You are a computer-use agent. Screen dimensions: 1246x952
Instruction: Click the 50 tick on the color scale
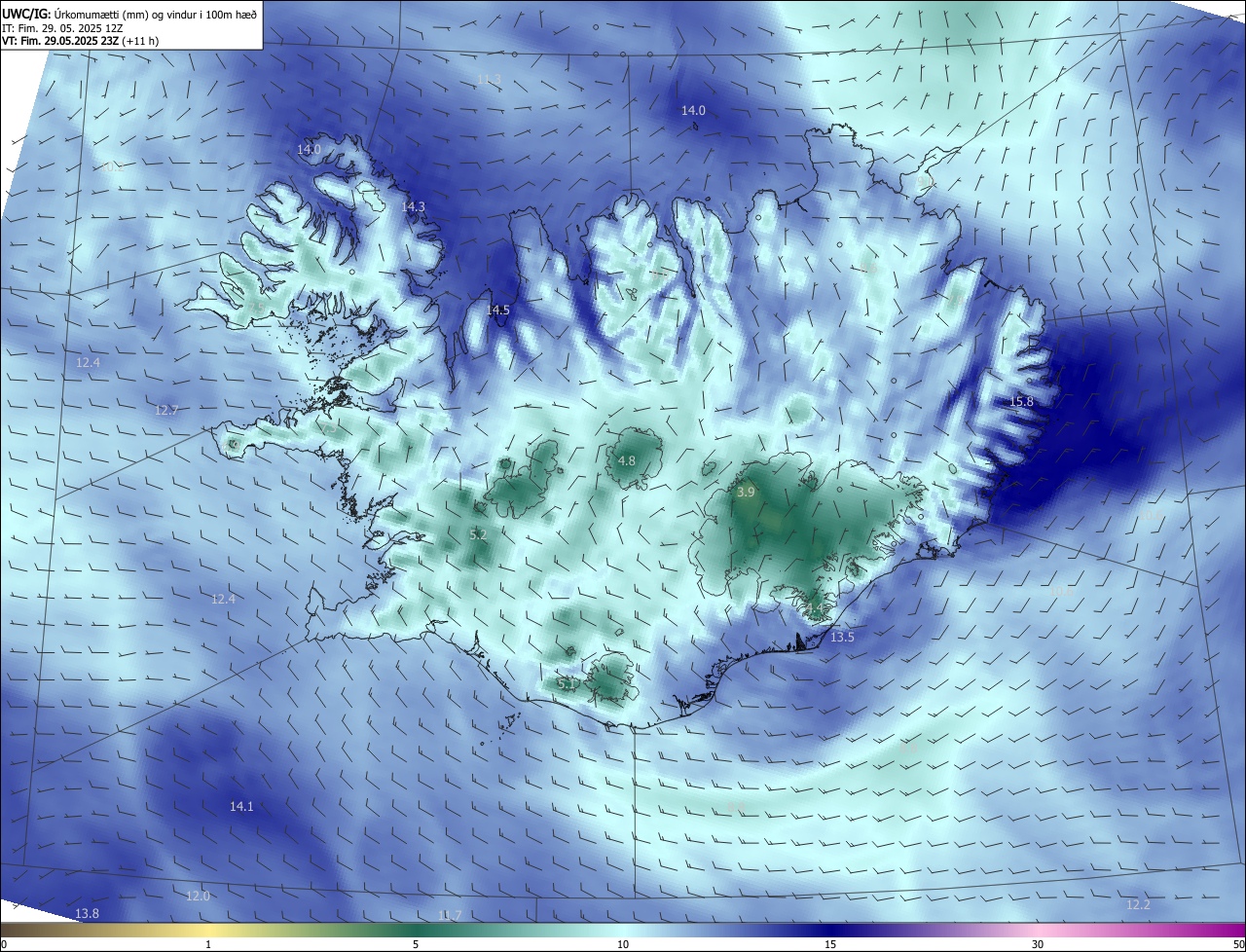(x=1238, y=945)
